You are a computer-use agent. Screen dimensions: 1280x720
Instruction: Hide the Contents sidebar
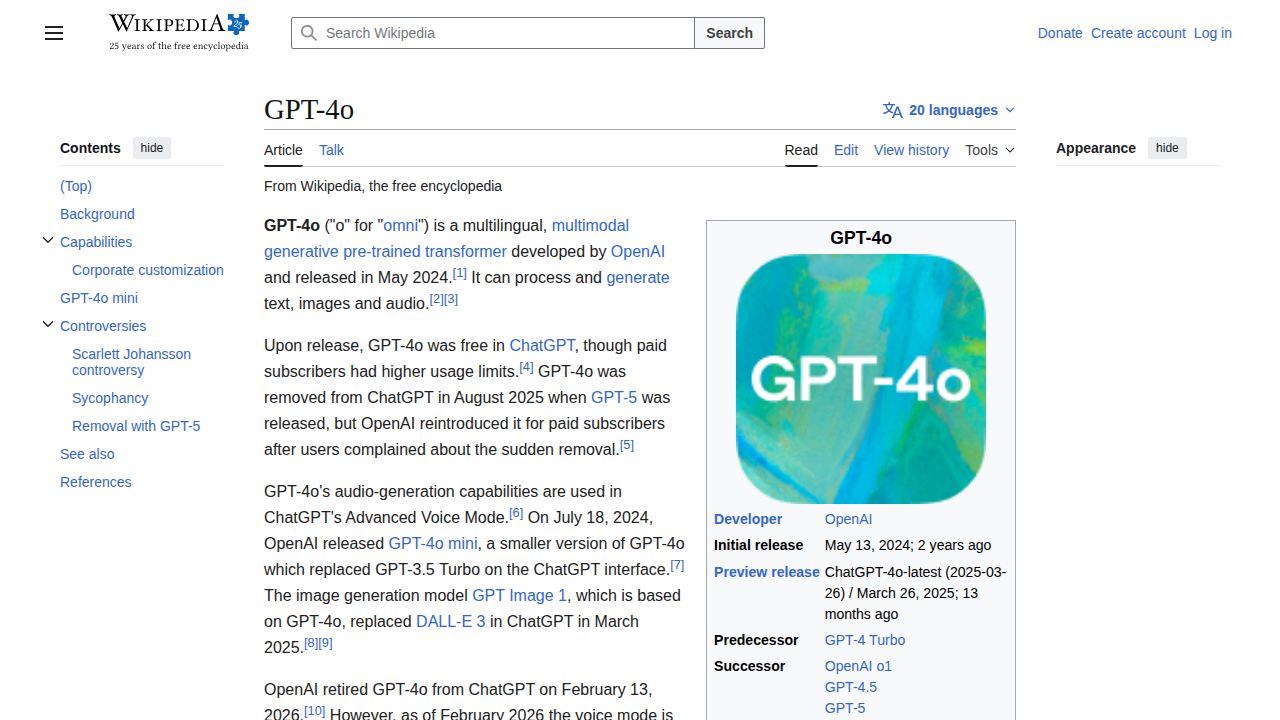pos(152,148)
